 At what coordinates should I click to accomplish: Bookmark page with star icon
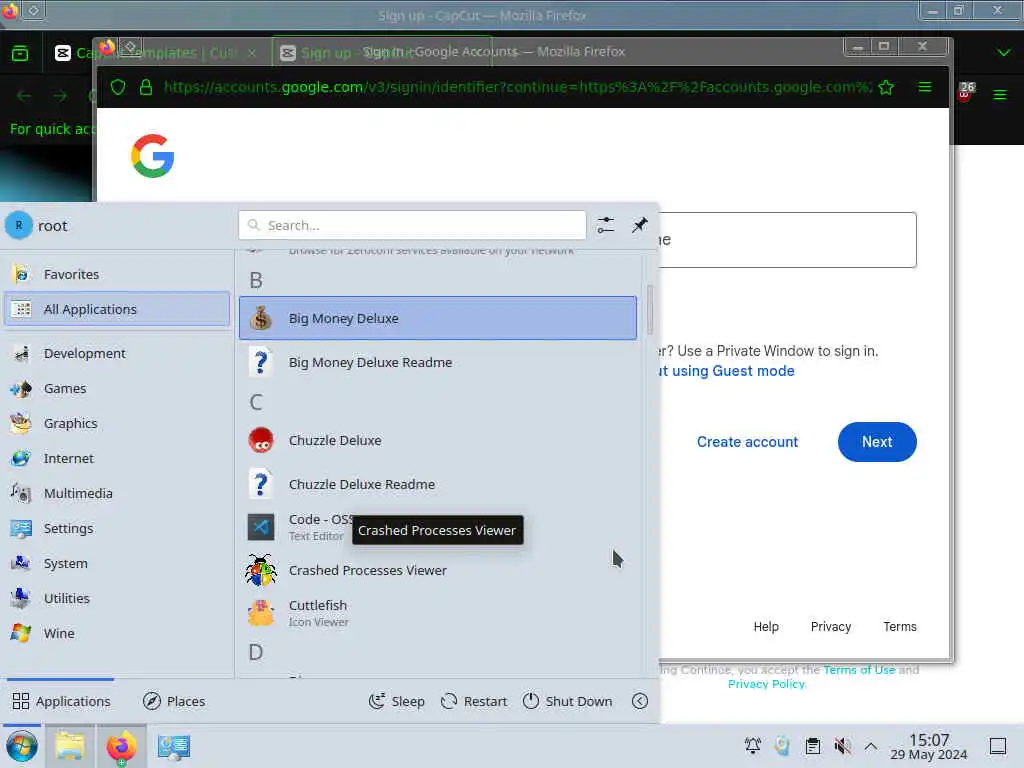(x=886, y=87)
